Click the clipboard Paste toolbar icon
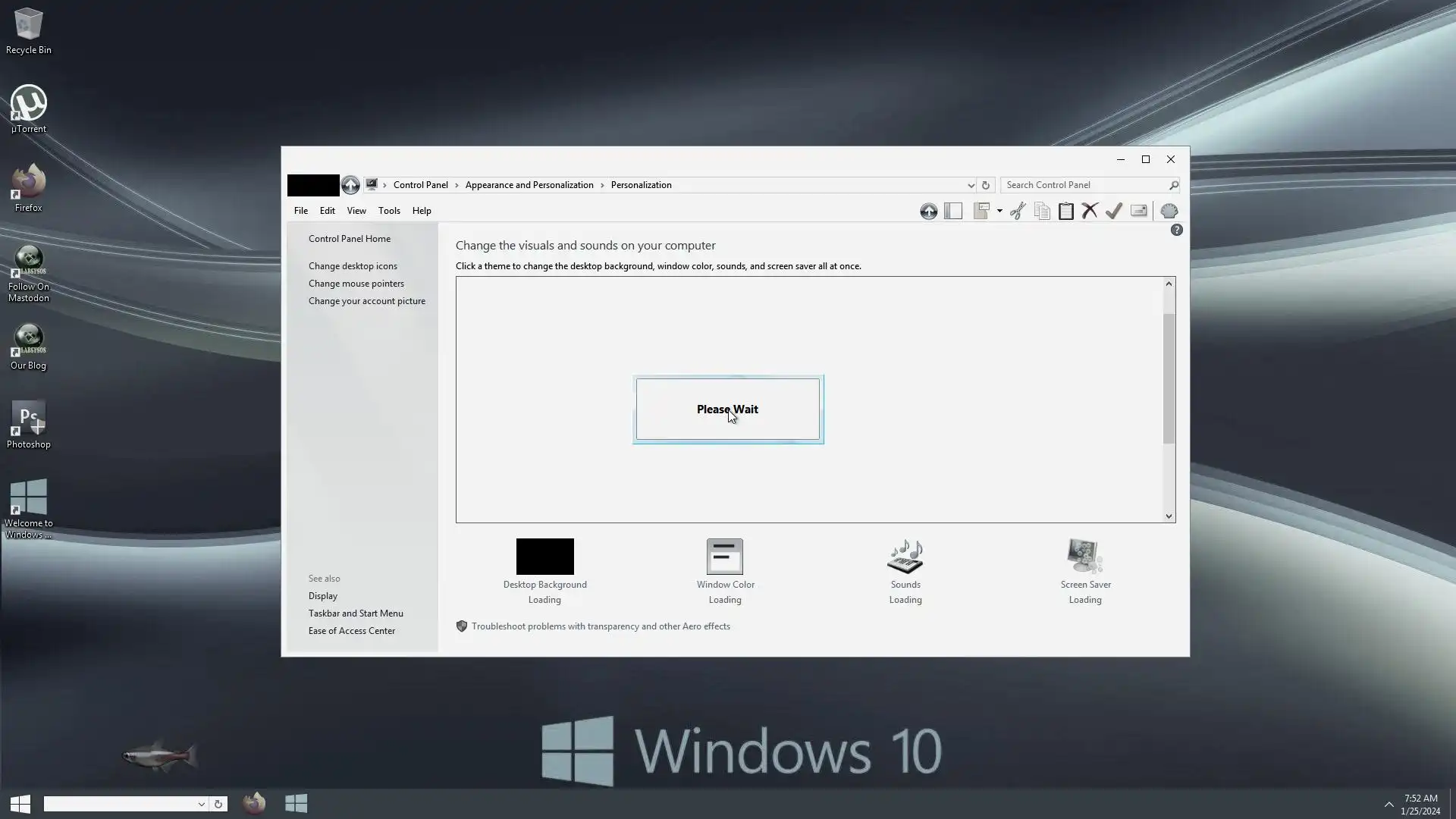The image size is (1456, 819). coord(1065,211)
